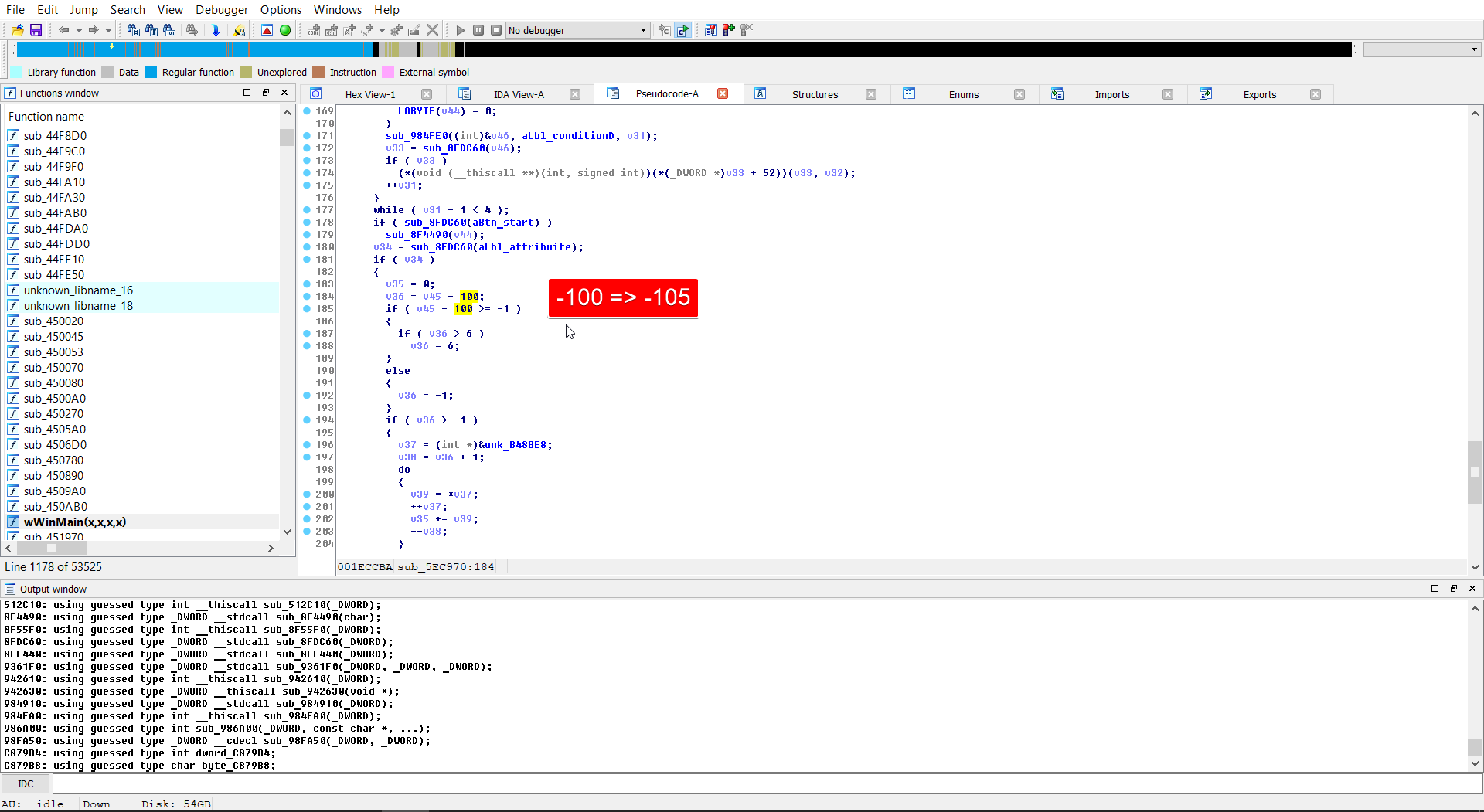
Task: Click the remove breakpoint icon
Action: tap(747, 30)
